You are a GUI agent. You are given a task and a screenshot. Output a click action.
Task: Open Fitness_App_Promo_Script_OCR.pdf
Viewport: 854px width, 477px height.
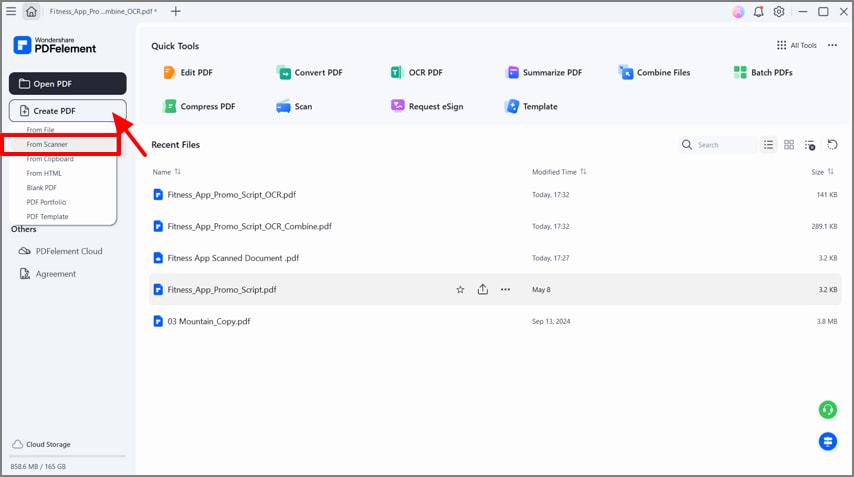tap(495, 194)
